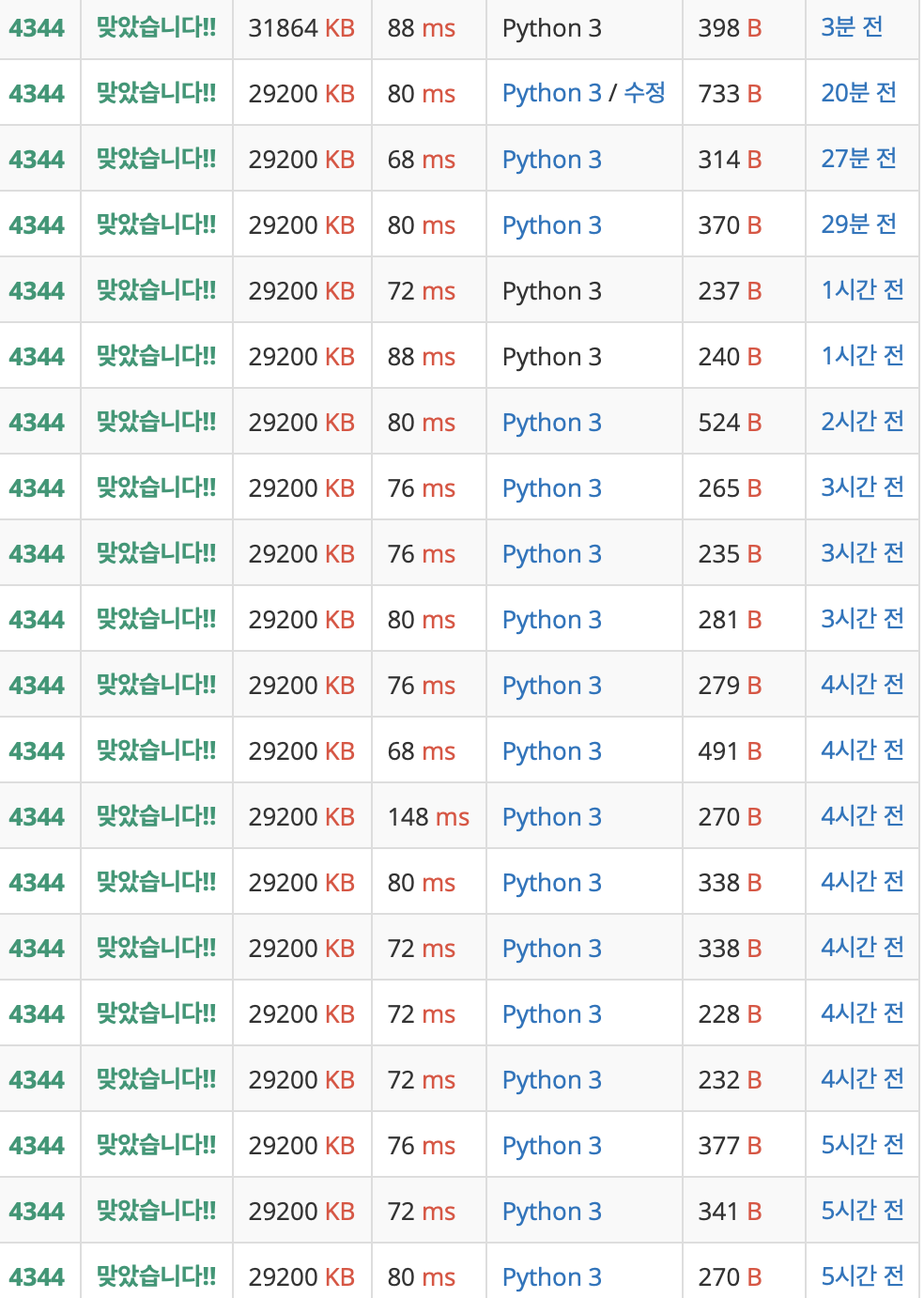Click 1시간 전 link in the 240 B row
The image size is (924, 1298).
click(862, 356)
